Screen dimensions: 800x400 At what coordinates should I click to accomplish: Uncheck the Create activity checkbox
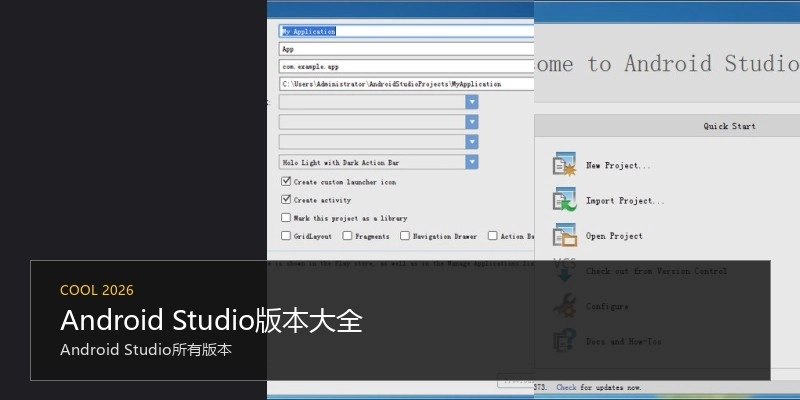click(286, 199)
